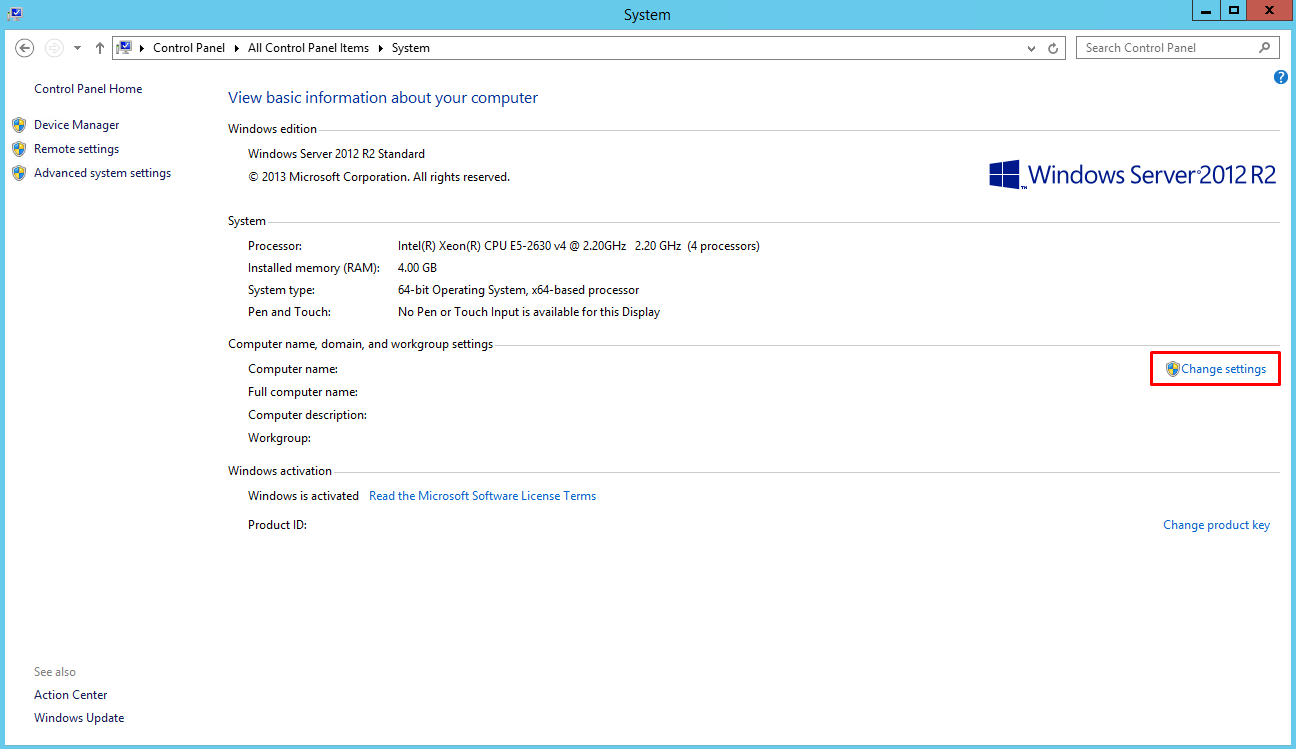Click the shield icon beside Advanced system settings
The width and height of the screenshot is (1296, 749).
pyautogui.click(x=18, y=173)
